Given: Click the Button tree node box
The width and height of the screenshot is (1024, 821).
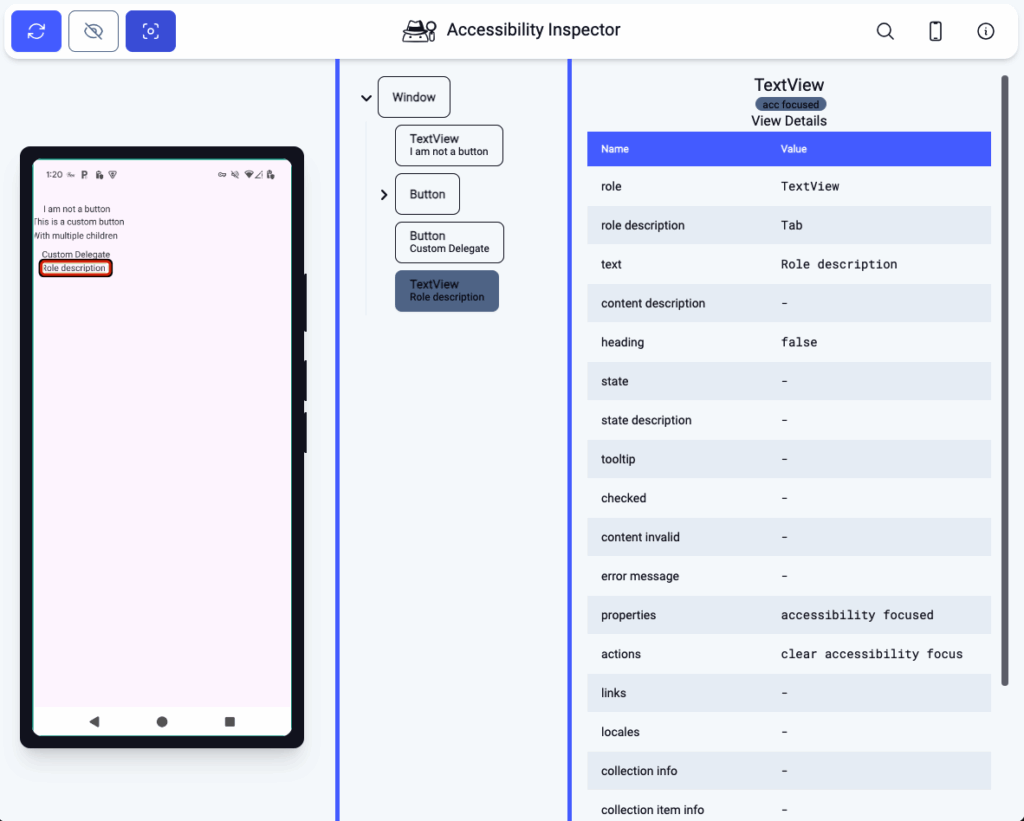Looking at the screenshot, I should point(427,194).
